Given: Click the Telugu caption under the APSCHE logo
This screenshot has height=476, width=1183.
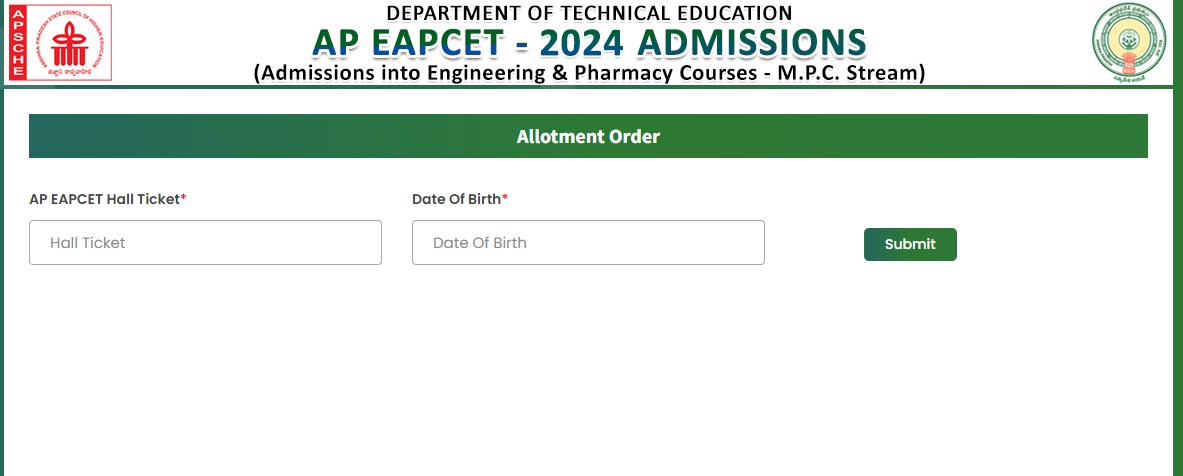Looking at the screenshot, I should coord(67,72).
